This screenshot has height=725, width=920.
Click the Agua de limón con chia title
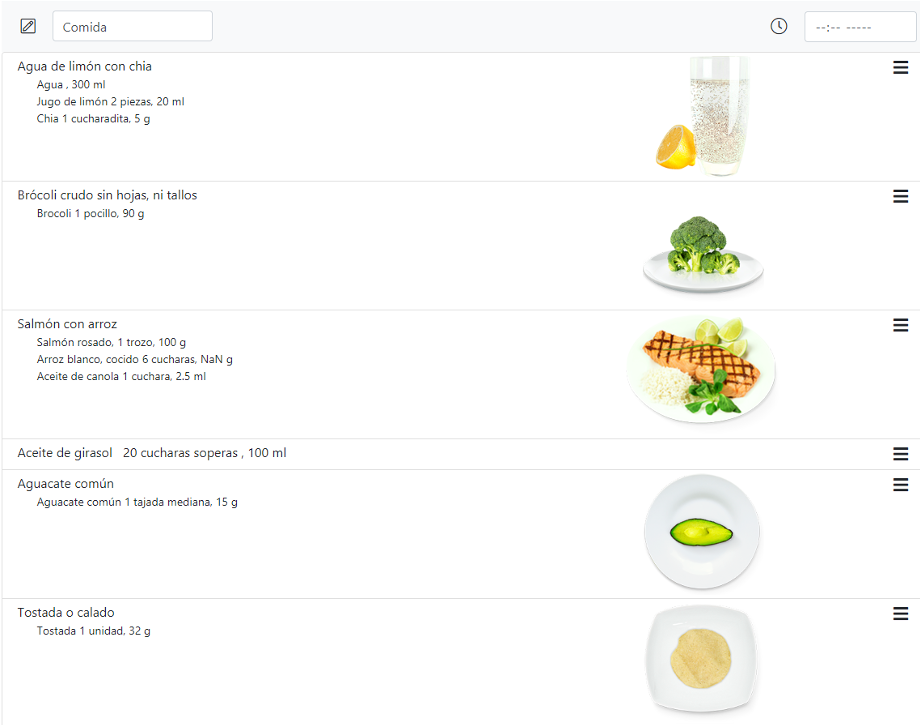[x=84, y=66]
